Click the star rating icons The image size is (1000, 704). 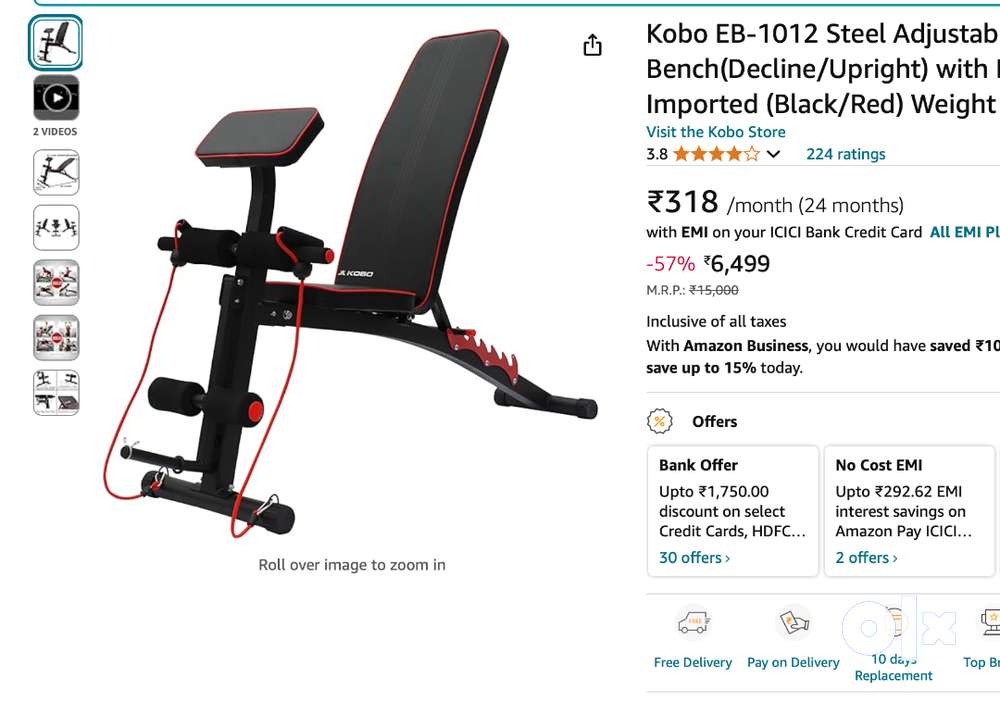[x=717, y=154]
